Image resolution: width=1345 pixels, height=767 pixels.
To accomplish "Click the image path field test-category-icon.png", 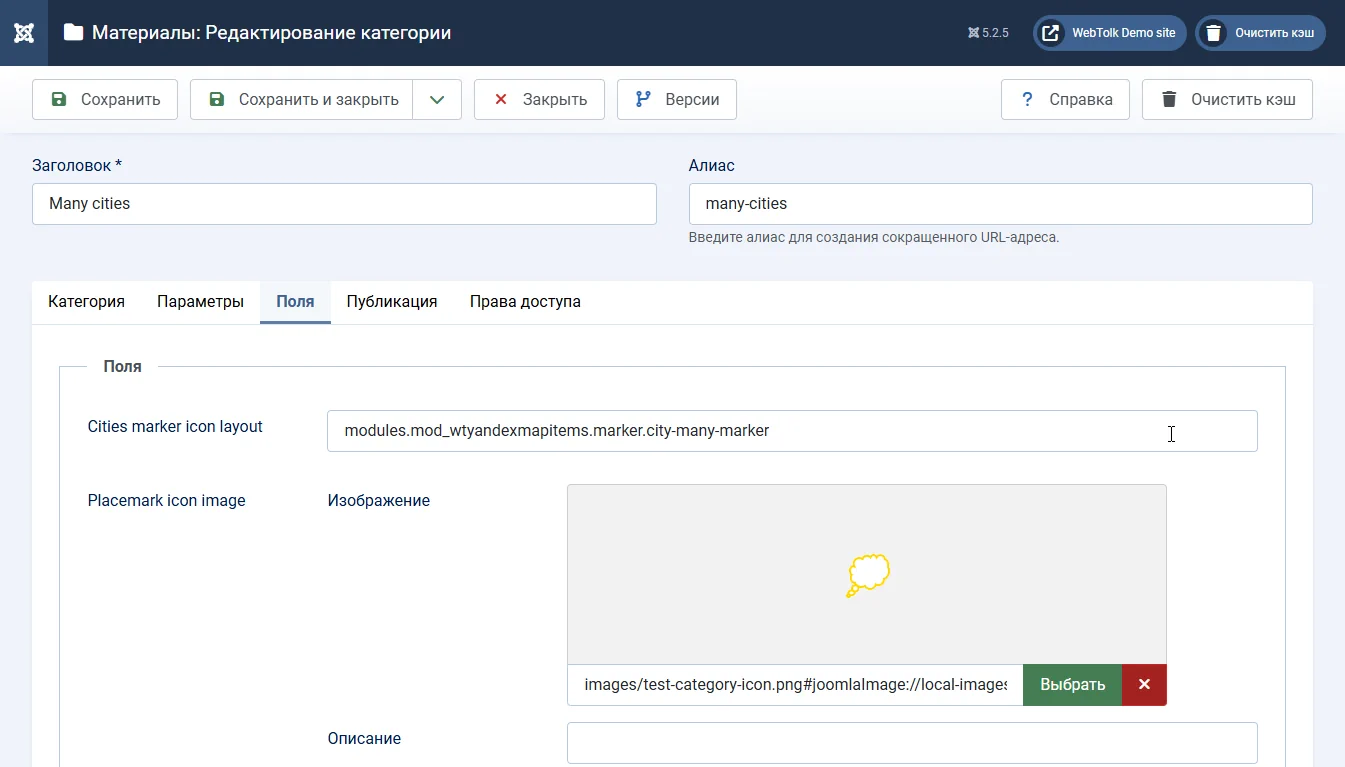I will point(795,685).
